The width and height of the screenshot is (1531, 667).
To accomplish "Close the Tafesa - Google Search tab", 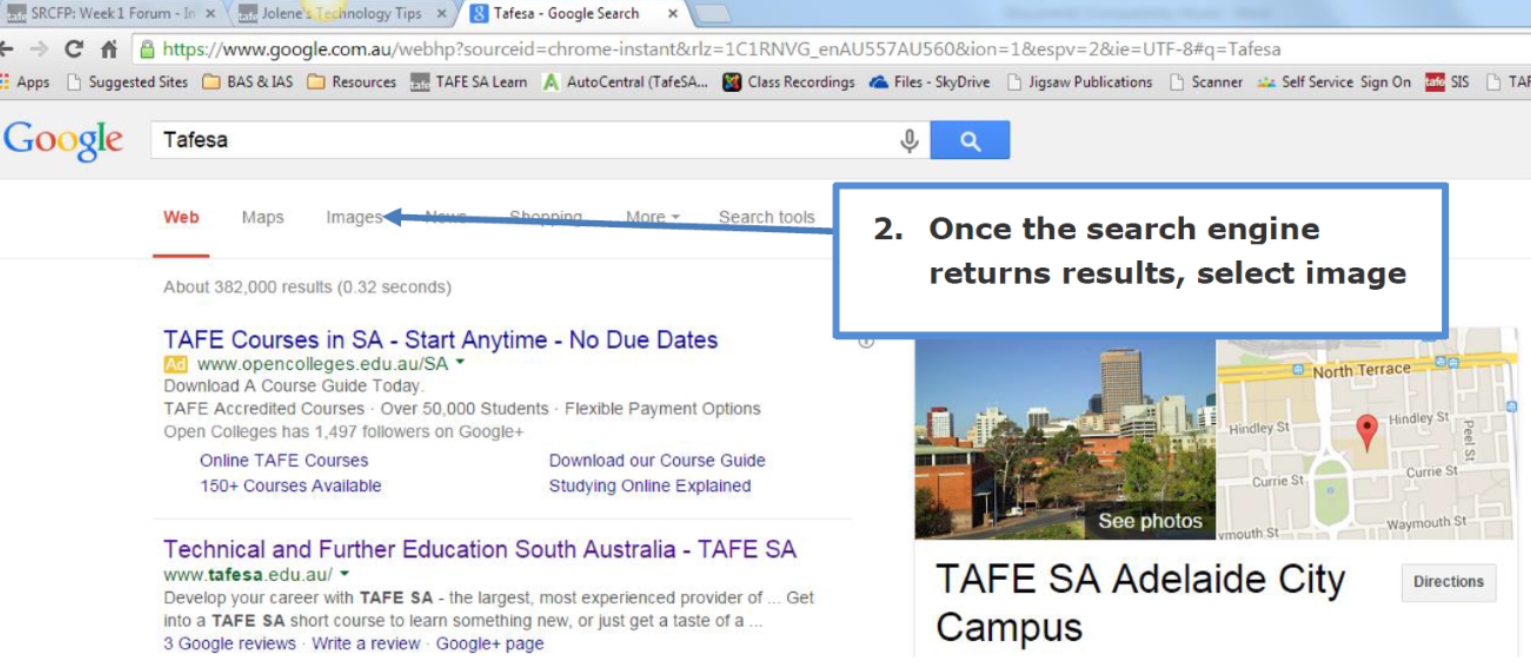I will (672, 14).
